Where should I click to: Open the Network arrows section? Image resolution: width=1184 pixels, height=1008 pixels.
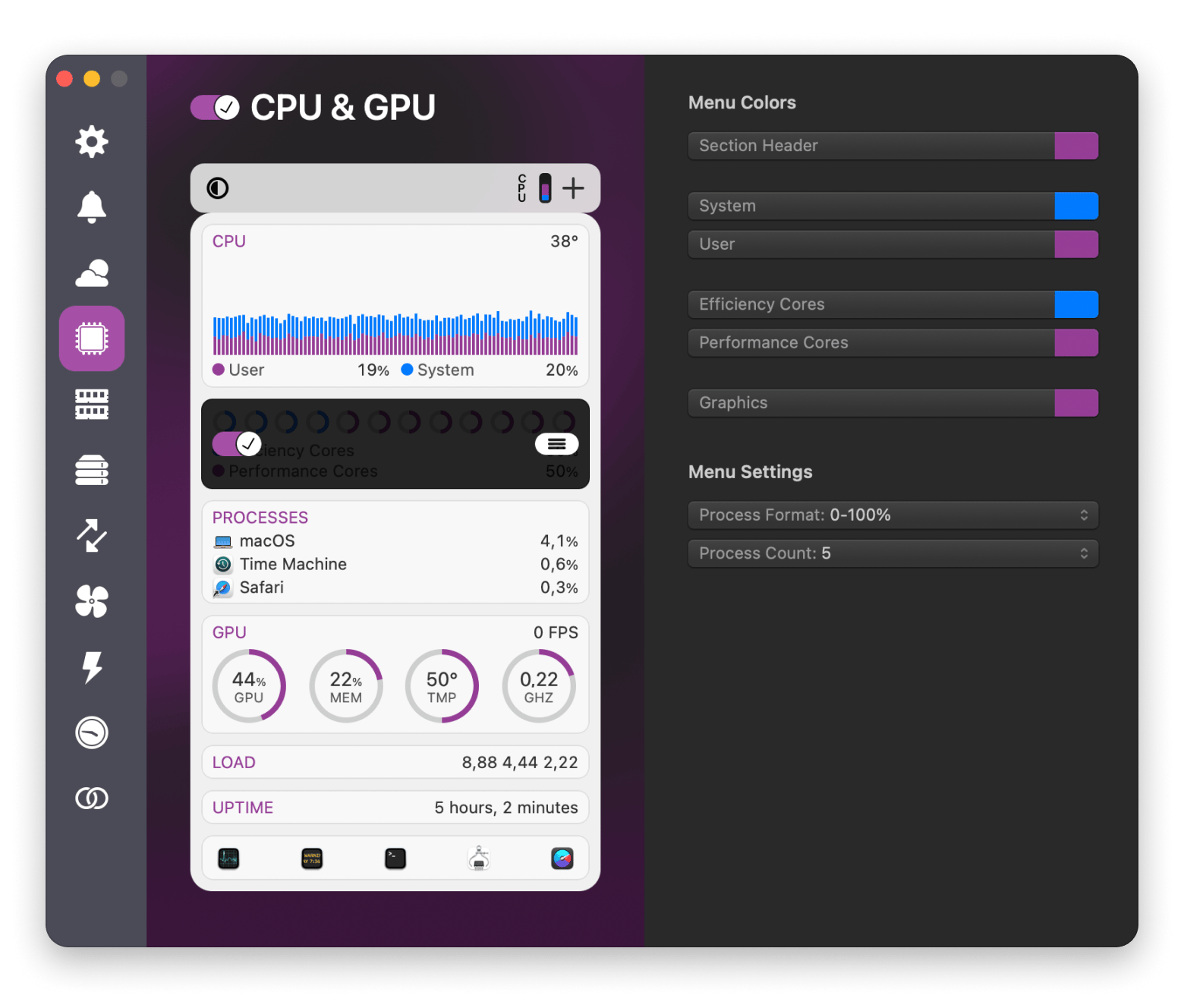coord(92,536)
